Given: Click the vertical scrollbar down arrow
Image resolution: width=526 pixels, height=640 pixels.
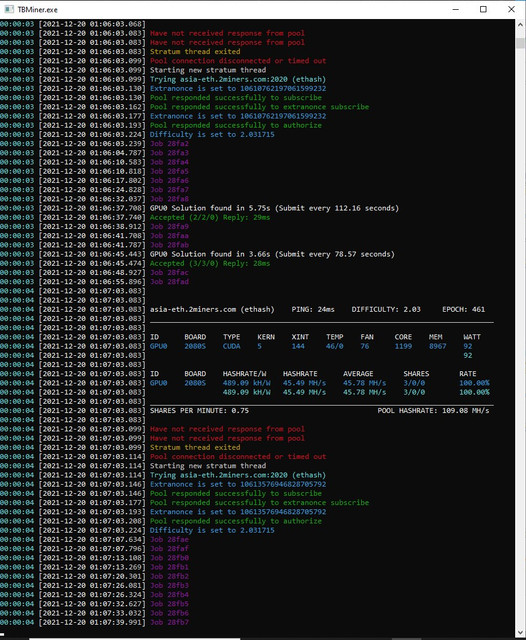Looking at the screenshot, I should pos(520,632).
